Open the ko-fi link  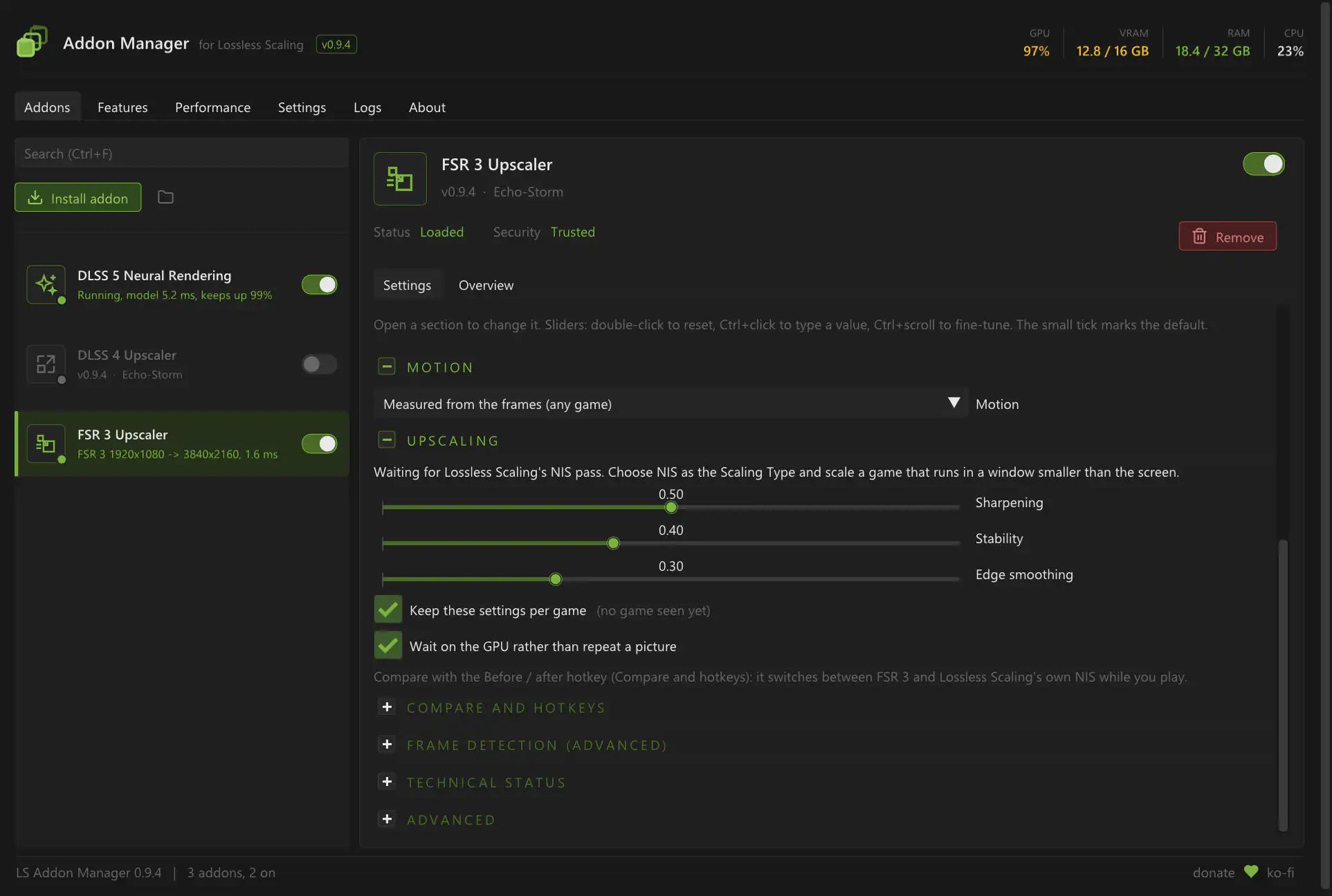point(1280,872)
